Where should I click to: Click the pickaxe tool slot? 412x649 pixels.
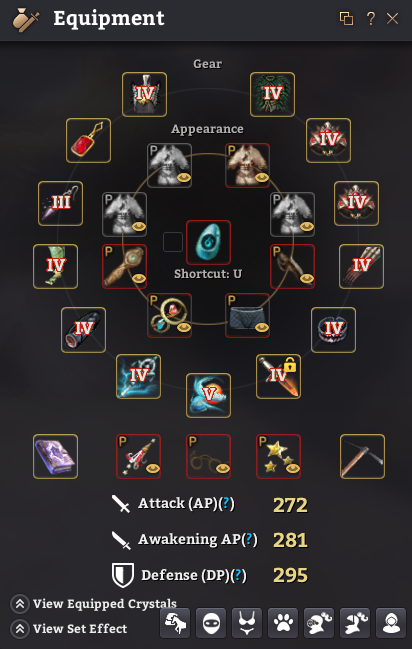tap(362, 456)
